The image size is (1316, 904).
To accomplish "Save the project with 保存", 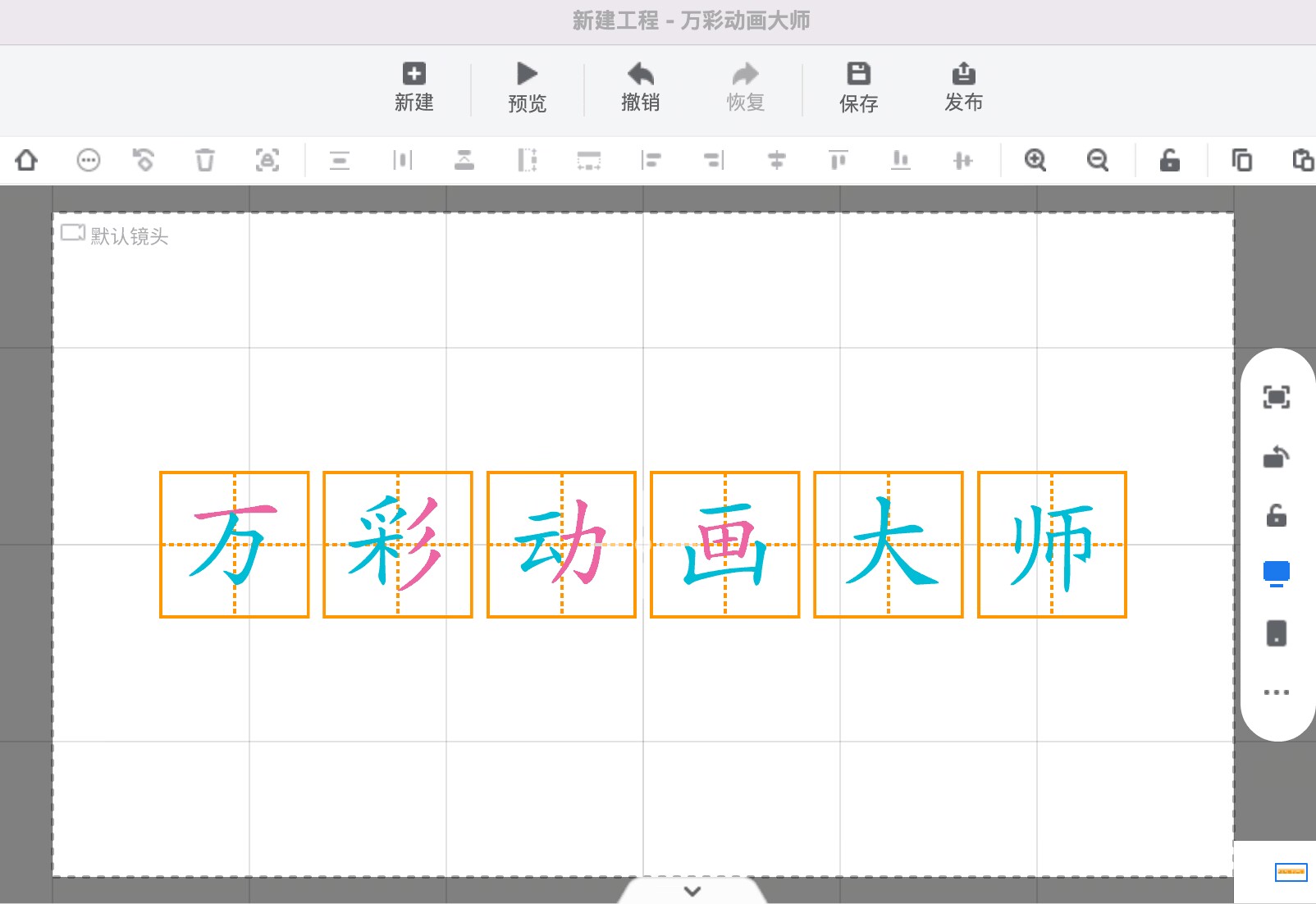I will [x=858, y=87].
